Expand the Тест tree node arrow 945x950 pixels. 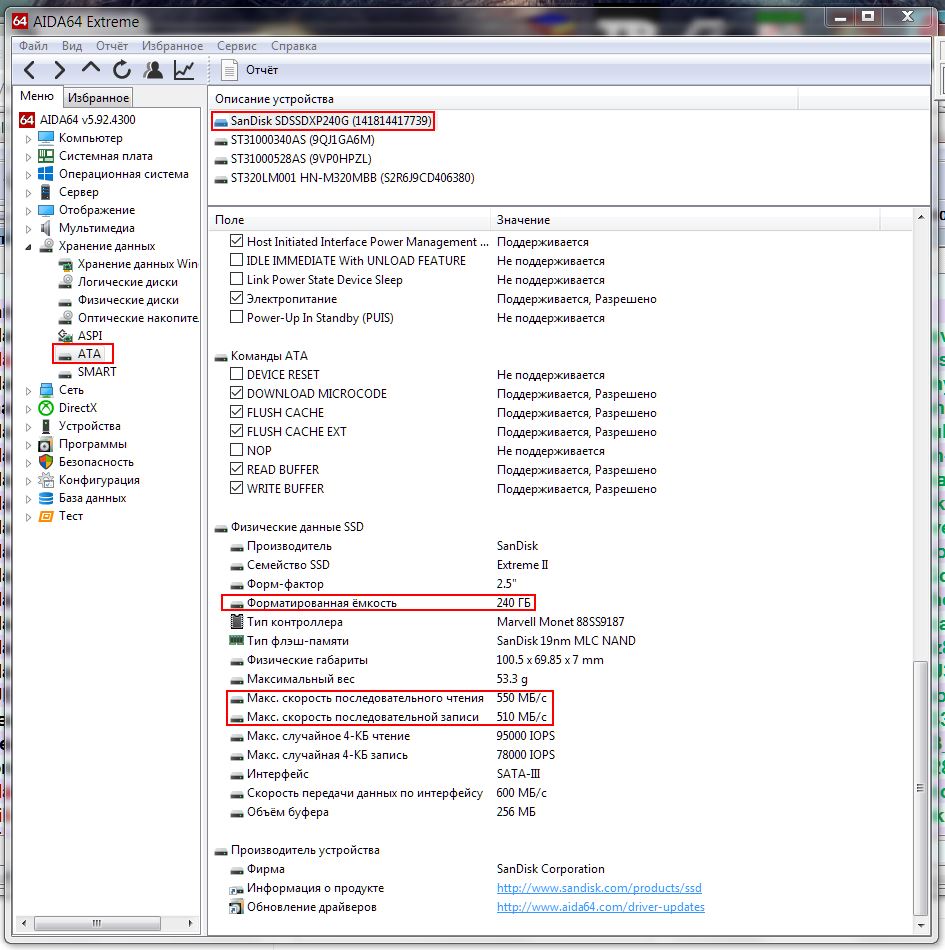28,517
